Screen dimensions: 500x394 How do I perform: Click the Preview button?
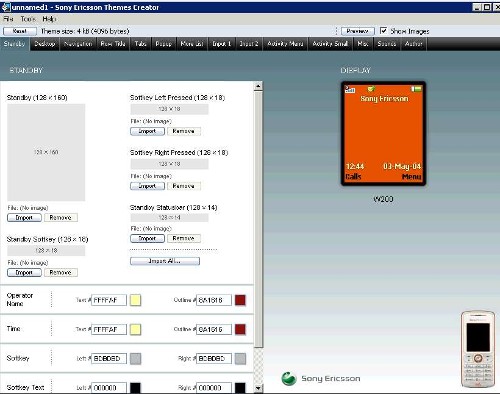click(x=358, y=31)
